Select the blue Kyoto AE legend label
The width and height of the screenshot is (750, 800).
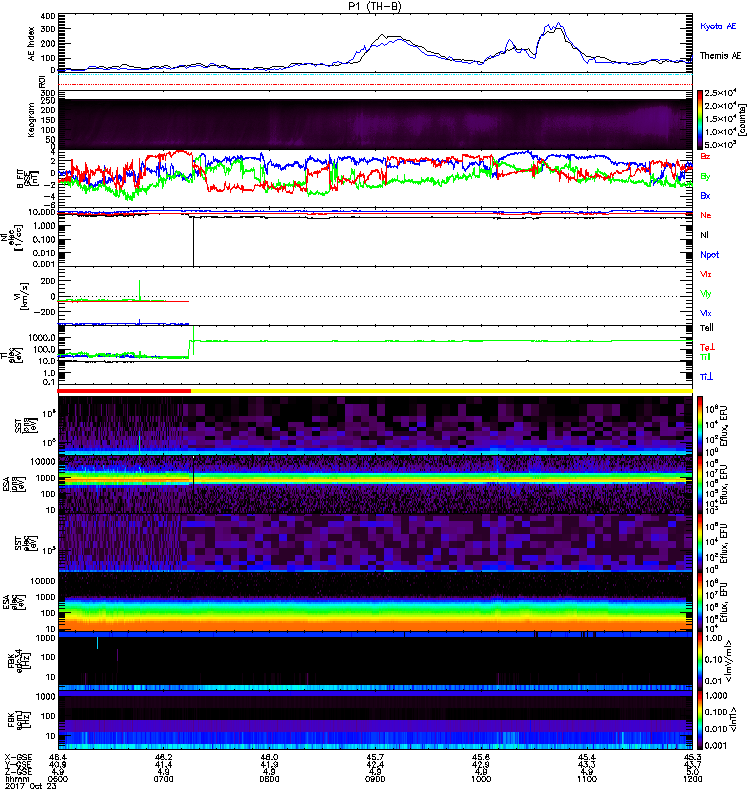[x=718, y=26]
